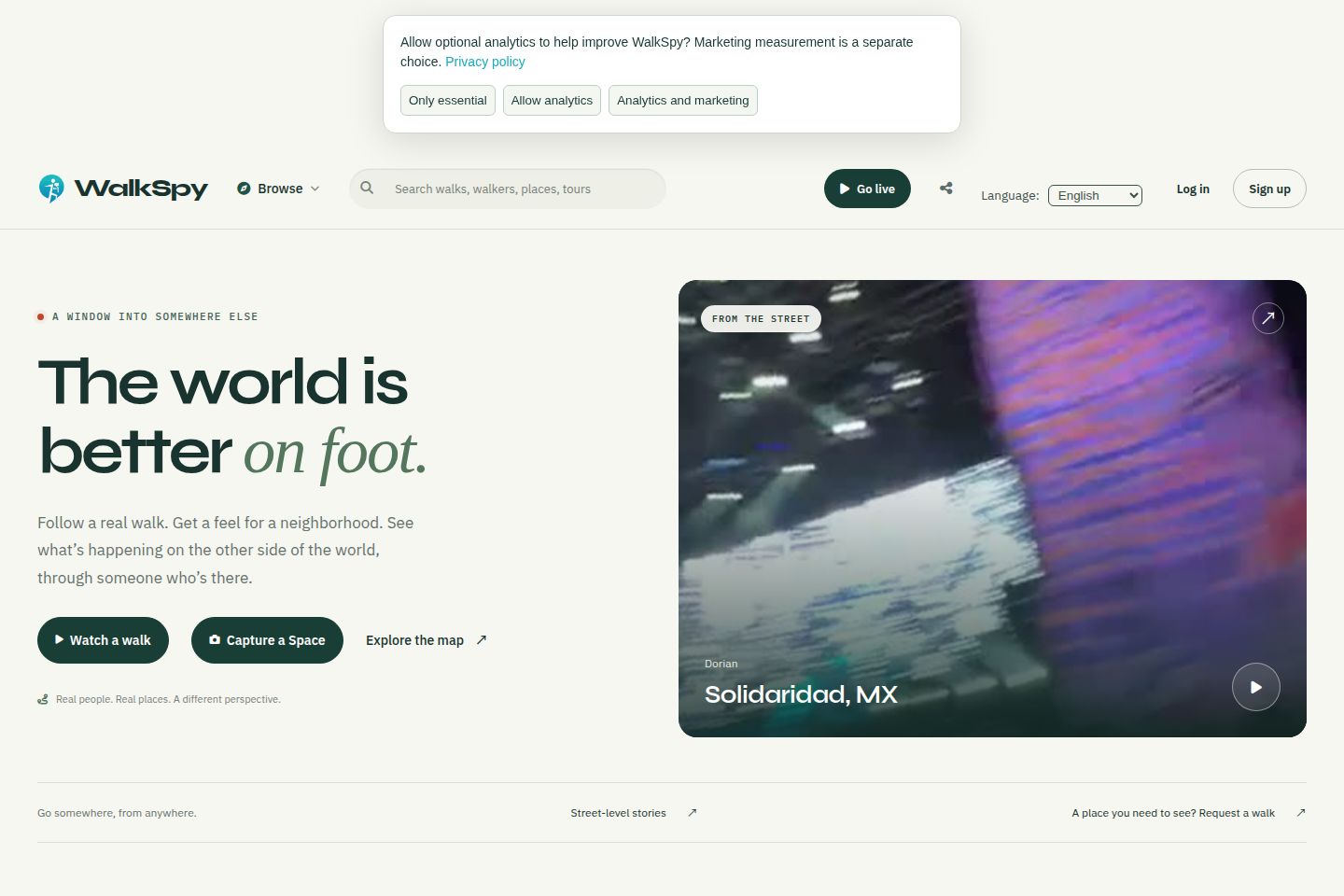
Task: Click Watch a walk button
Action: (x=103, y=640)
